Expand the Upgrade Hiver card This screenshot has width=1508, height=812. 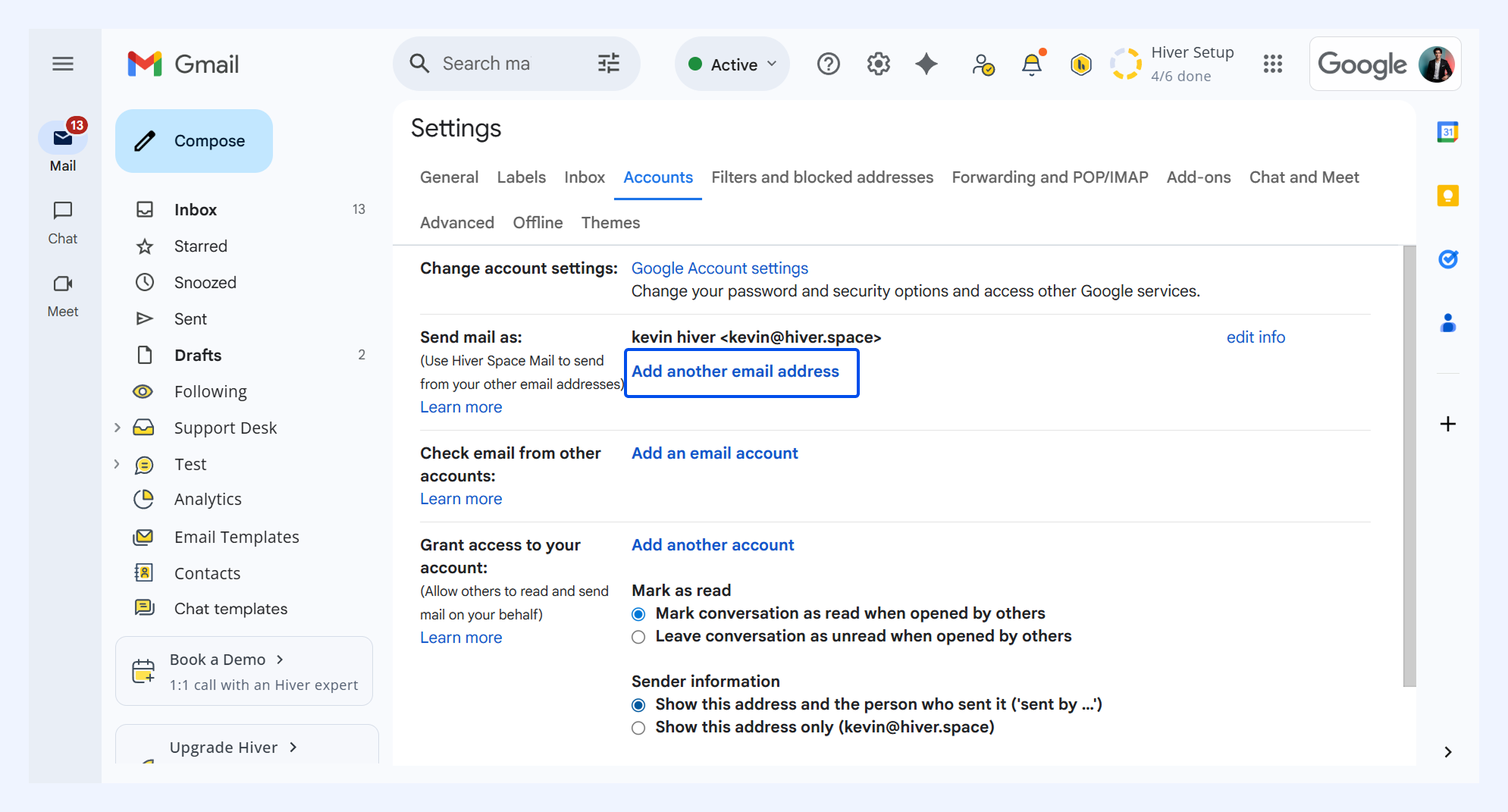coord(247,745)
